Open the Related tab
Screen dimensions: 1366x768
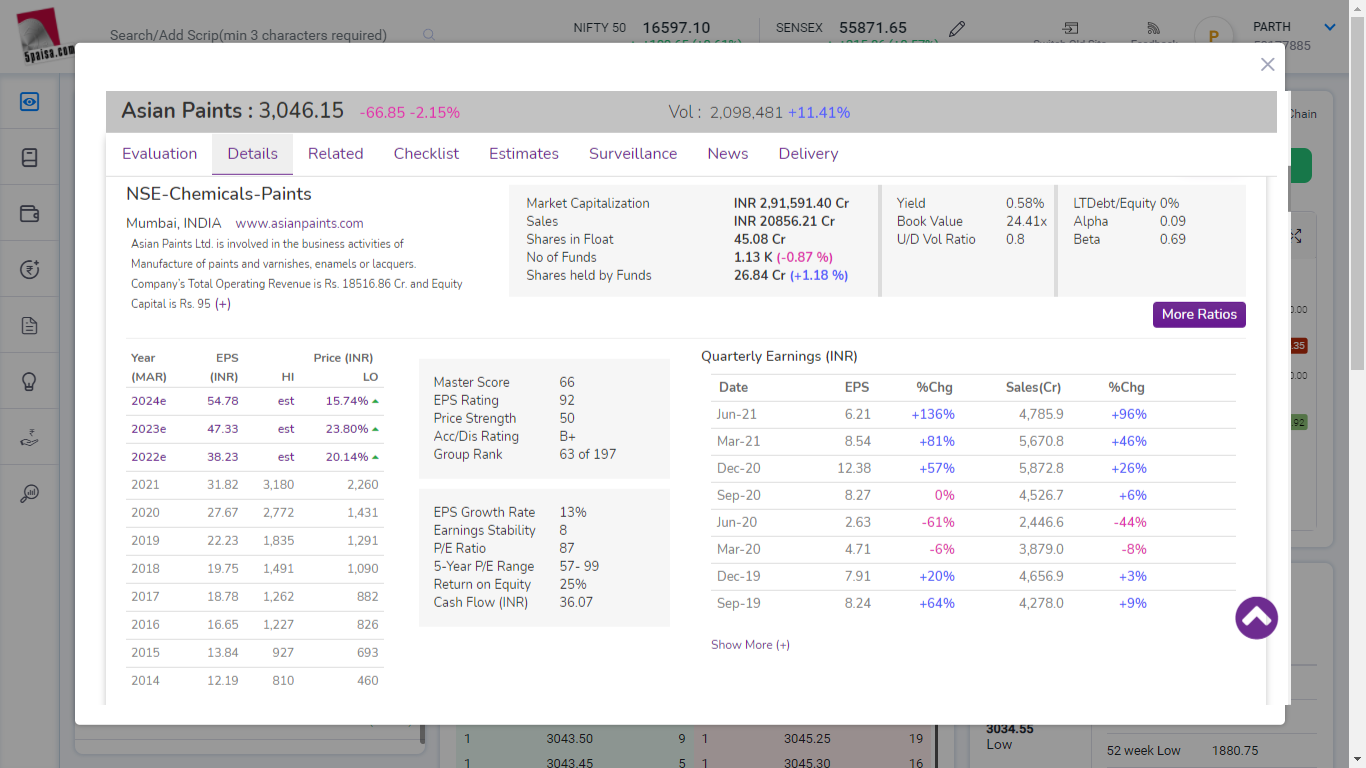coord(335,153)
